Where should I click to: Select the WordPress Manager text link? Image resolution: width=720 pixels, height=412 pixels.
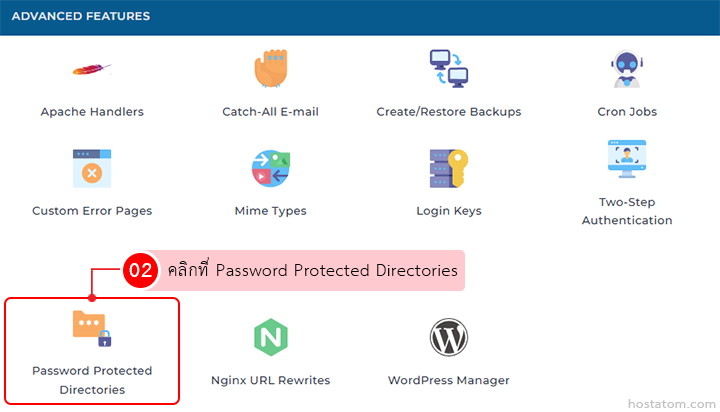coord(449,380)
